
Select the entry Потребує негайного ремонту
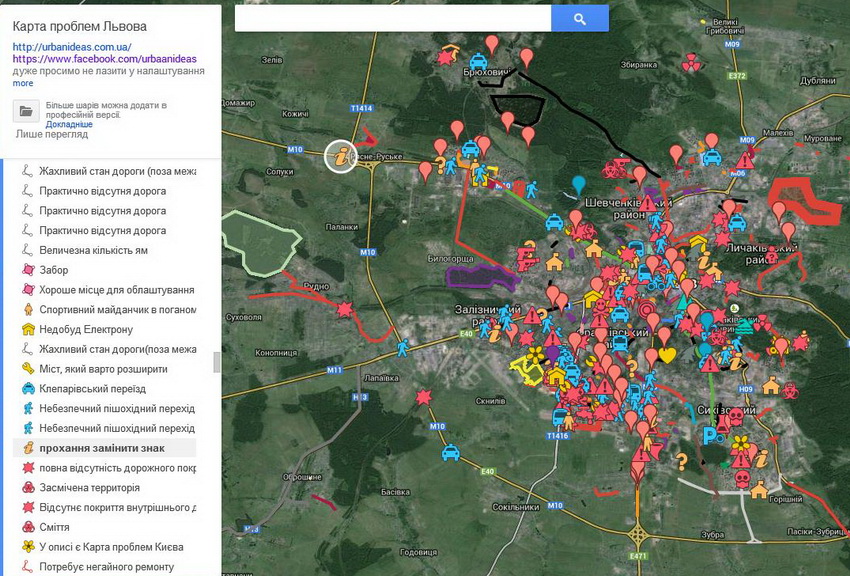107,567
